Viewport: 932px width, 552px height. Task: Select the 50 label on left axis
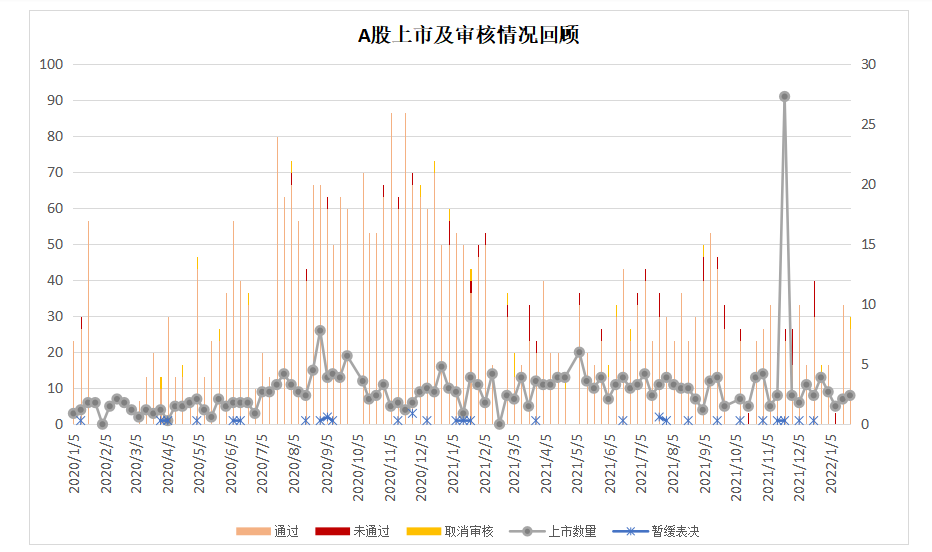pyautogui.click(x=54, y=244)
